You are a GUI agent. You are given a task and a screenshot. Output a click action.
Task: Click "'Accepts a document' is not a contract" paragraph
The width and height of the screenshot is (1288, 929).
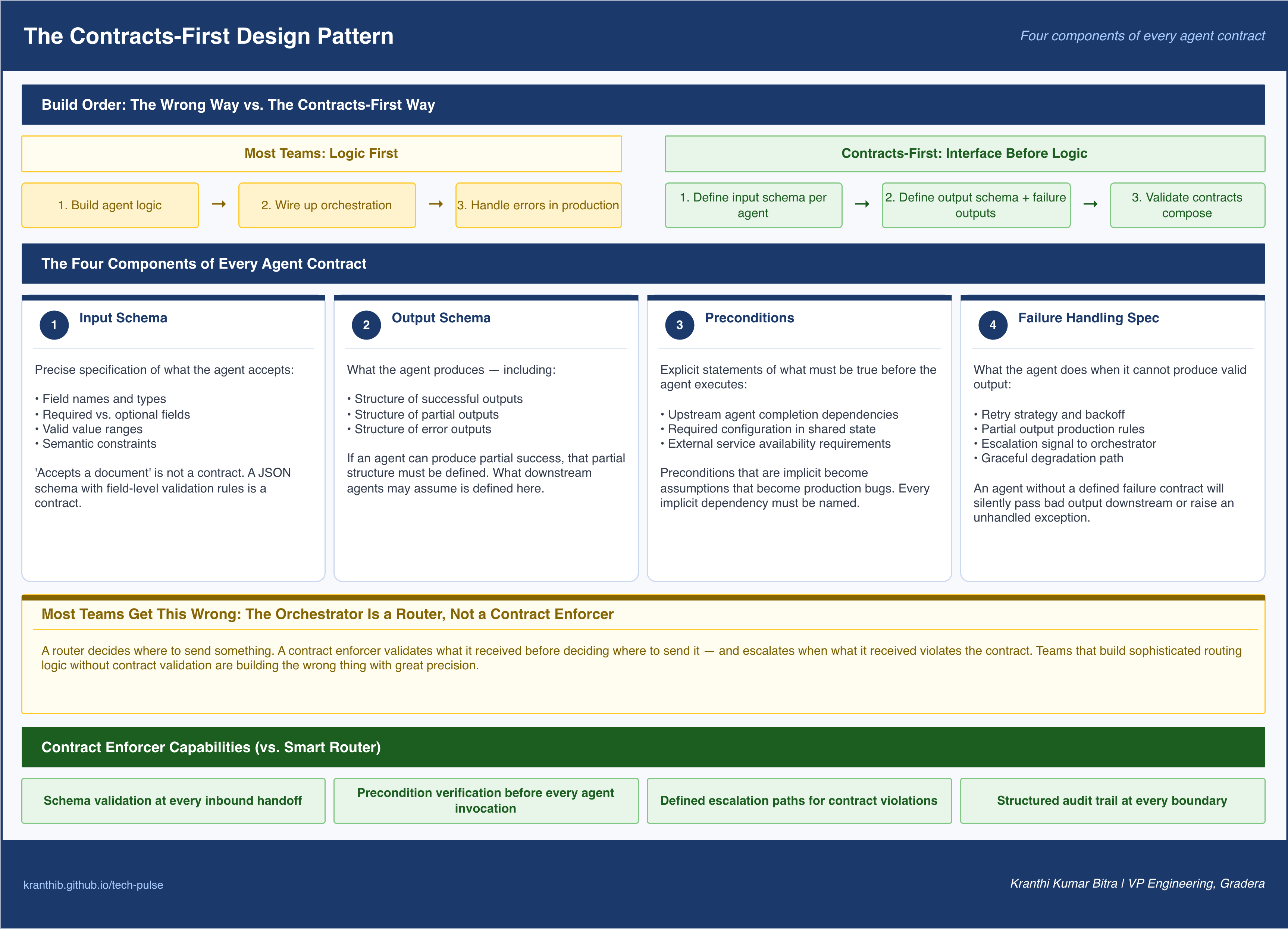pos(163,488)
